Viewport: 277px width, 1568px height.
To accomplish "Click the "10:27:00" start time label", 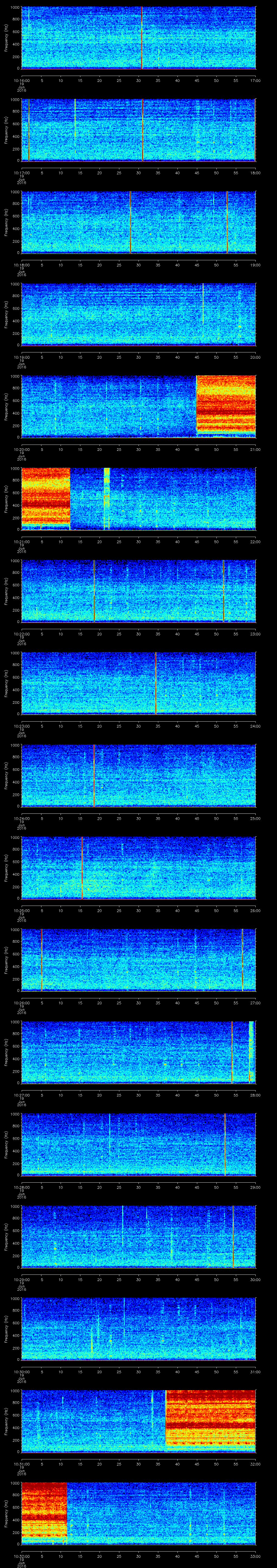I will (x=21, y=1095).
